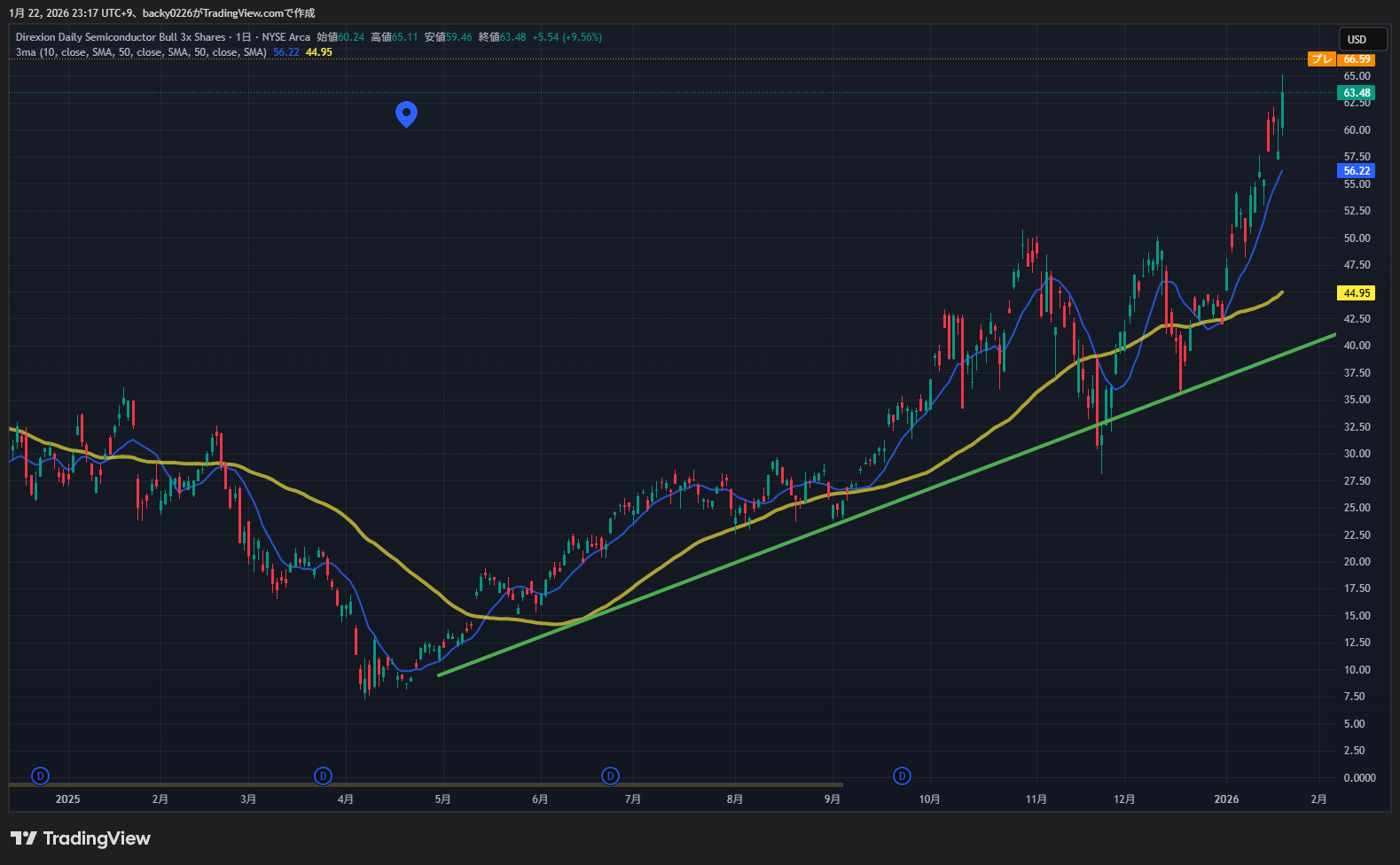Open the D marker between 6月 and 7月
This screenshot has height=865, width=1400.
(x=610, y=776)
